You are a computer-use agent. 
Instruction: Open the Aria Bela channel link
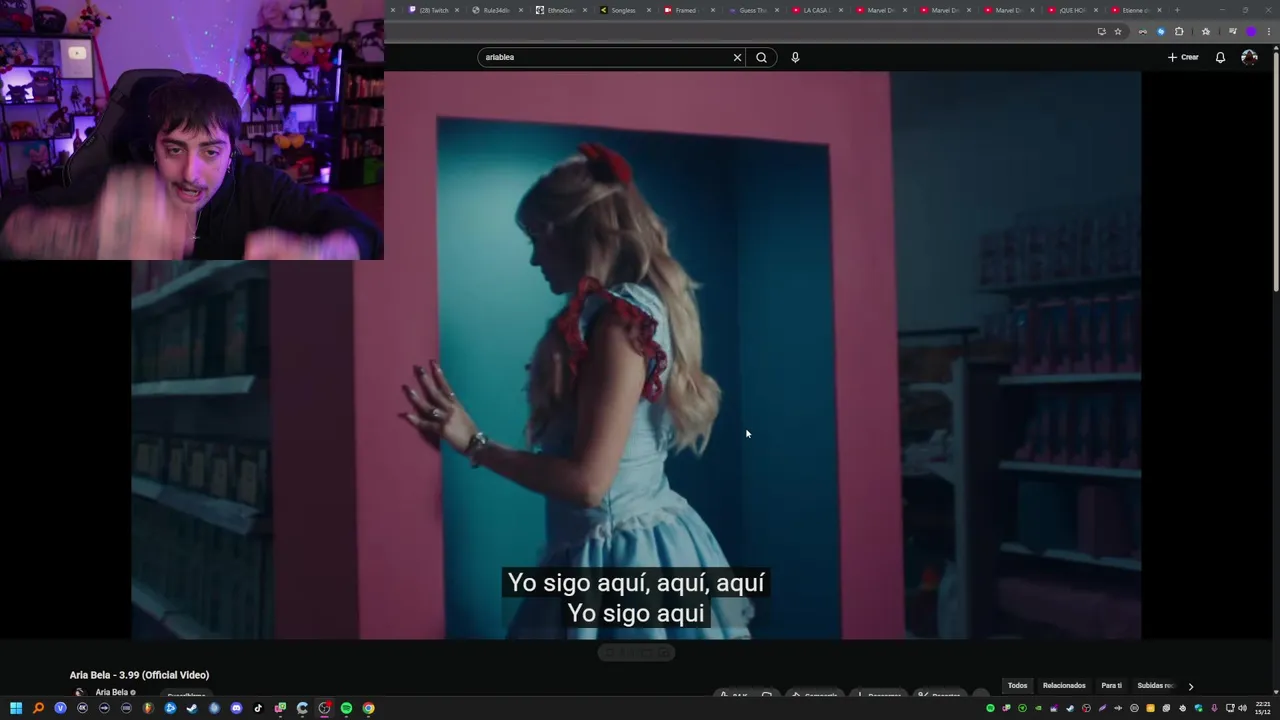pyautogui.click(x=111, y=692)
